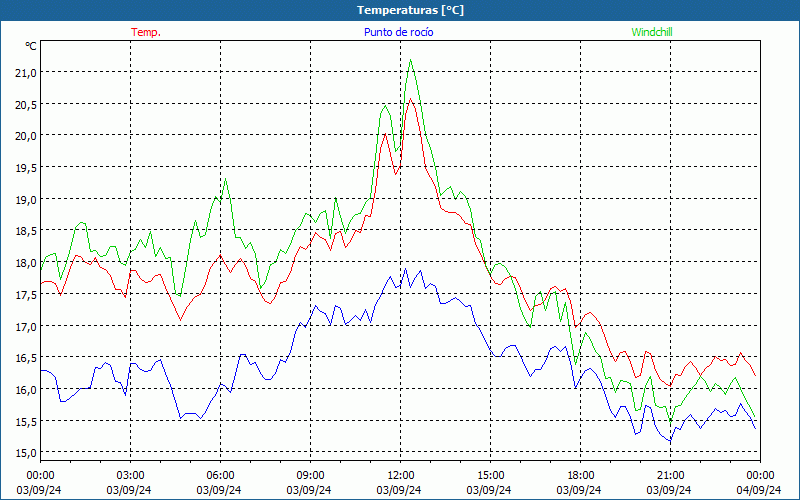Click the "04/09/24" date label
This screenshot has width=800, height=500.
coord(759,490)
